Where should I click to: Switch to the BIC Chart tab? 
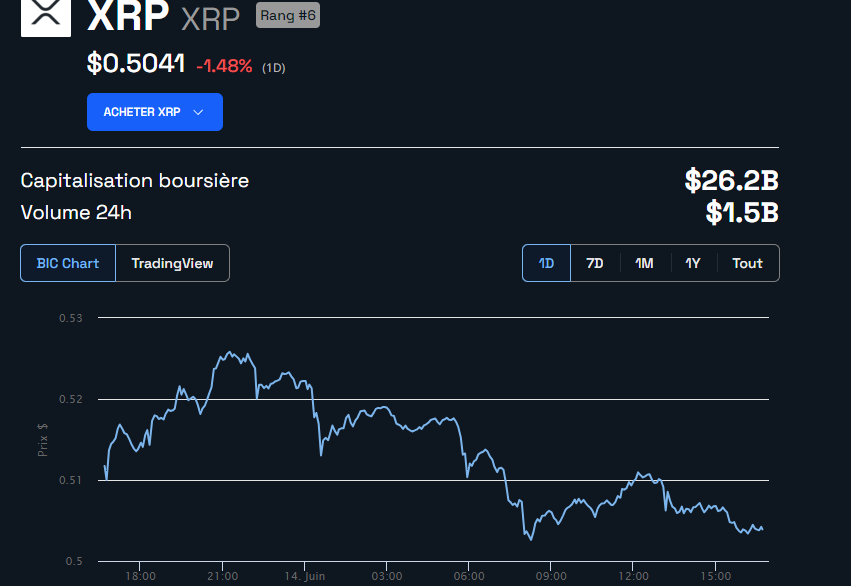(68, 263)
